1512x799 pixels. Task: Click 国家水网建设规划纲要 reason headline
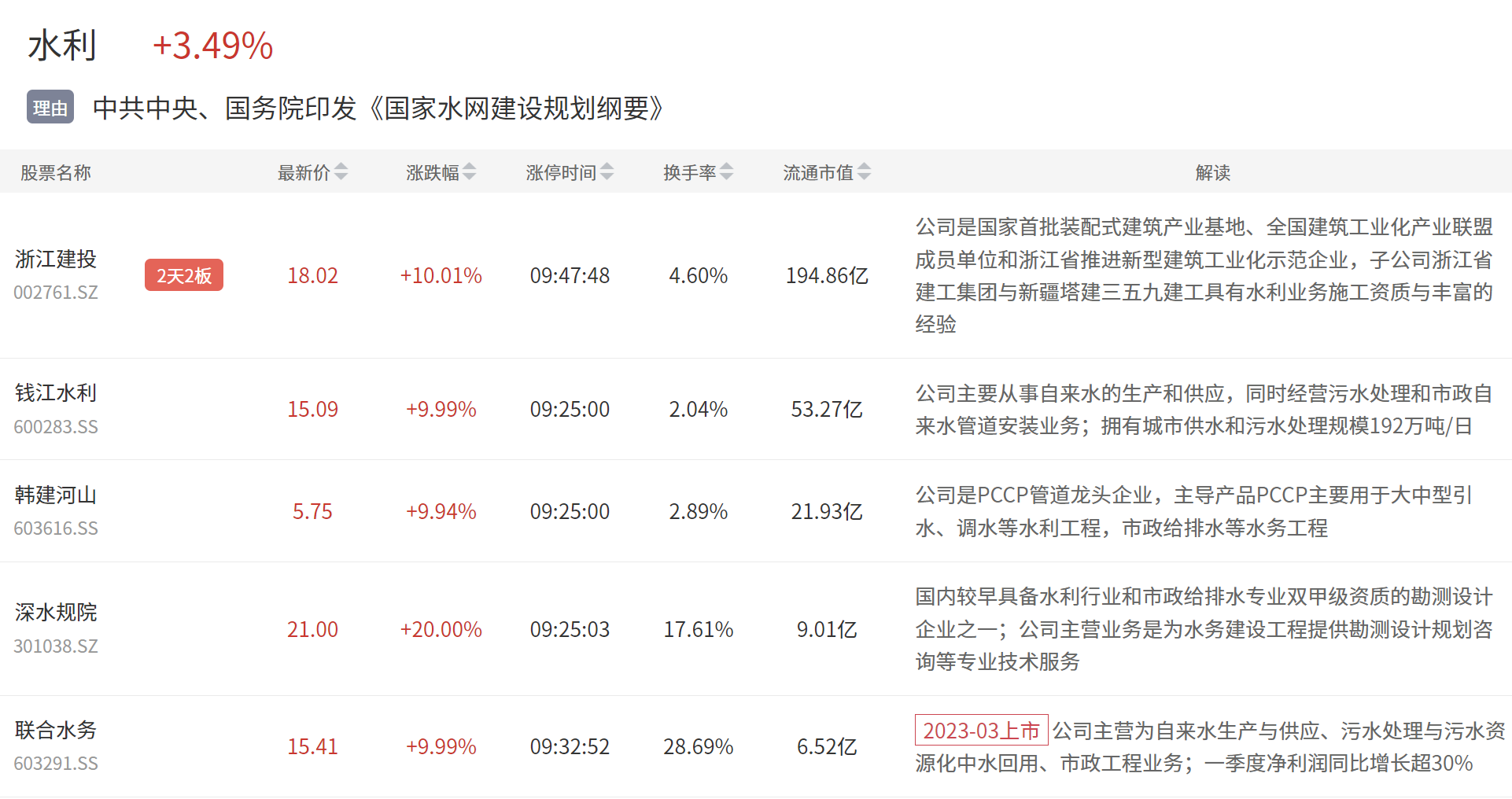[x=378, y=108]
